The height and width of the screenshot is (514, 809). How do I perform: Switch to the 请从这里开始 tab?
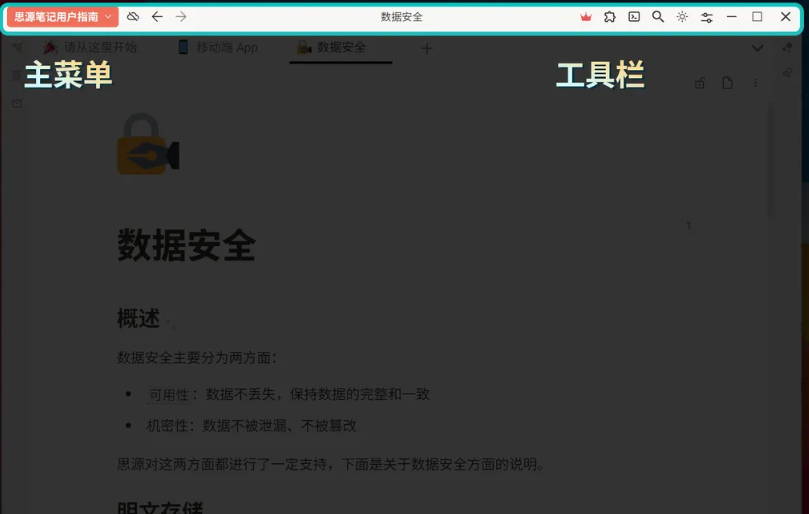(90, 47)
